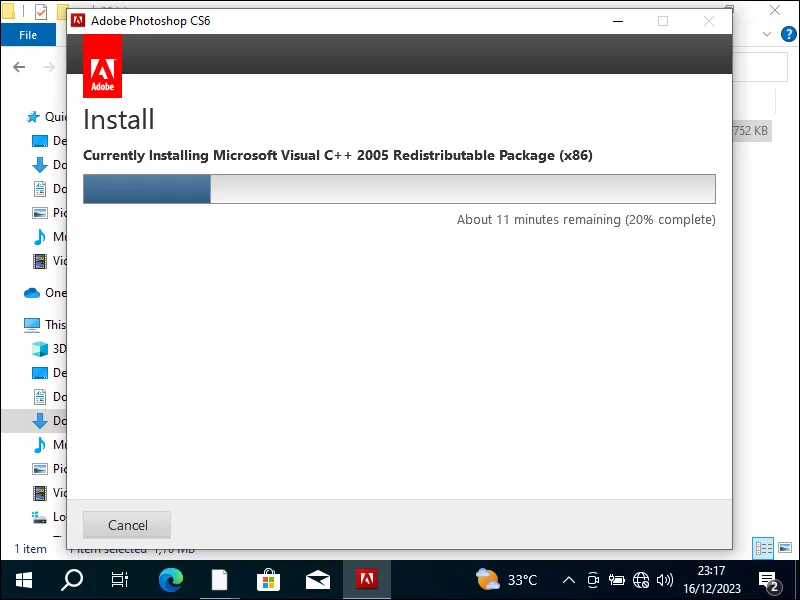Screen dimensions: 800x600
Task: Click the date and time in the tray
Action: pyautogui.click(x=723, y=578)
